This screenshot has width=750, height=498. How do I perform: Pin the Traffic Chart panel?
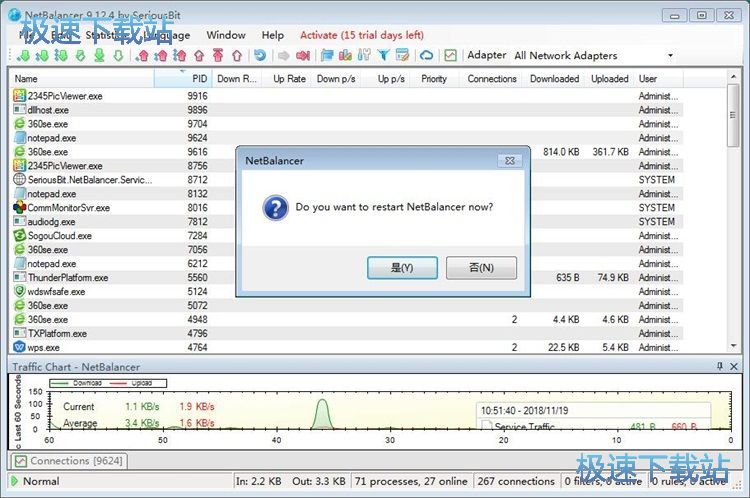tap(720, 366)
